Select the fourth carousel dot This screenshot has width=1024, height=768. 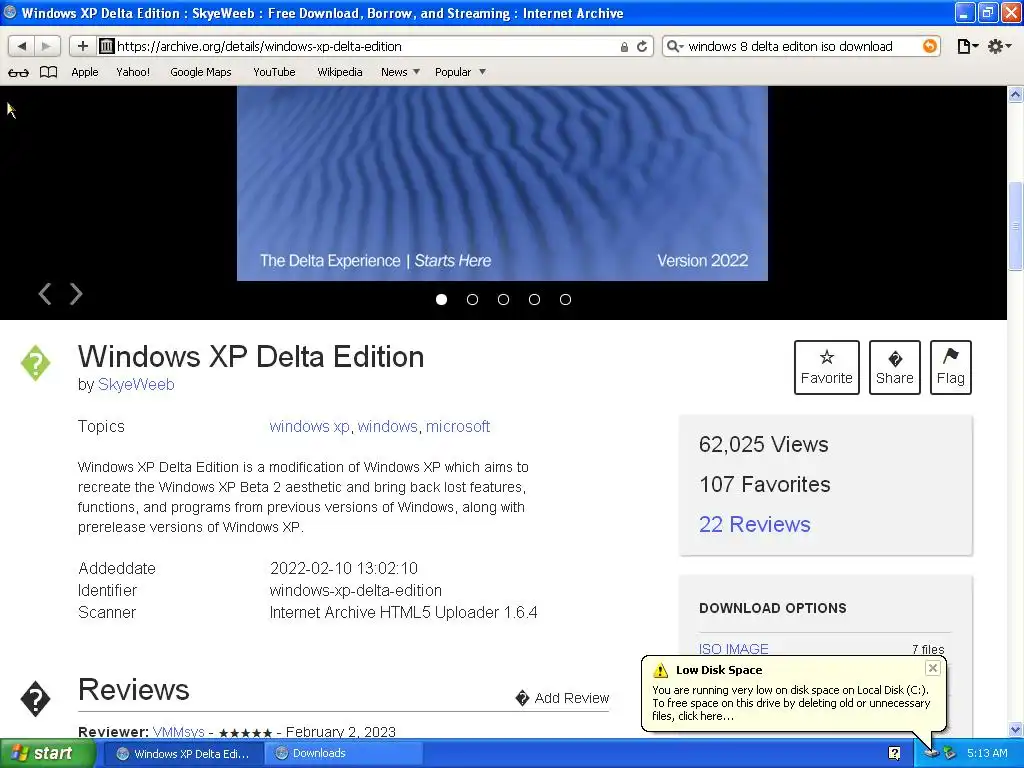click(534, 299)
